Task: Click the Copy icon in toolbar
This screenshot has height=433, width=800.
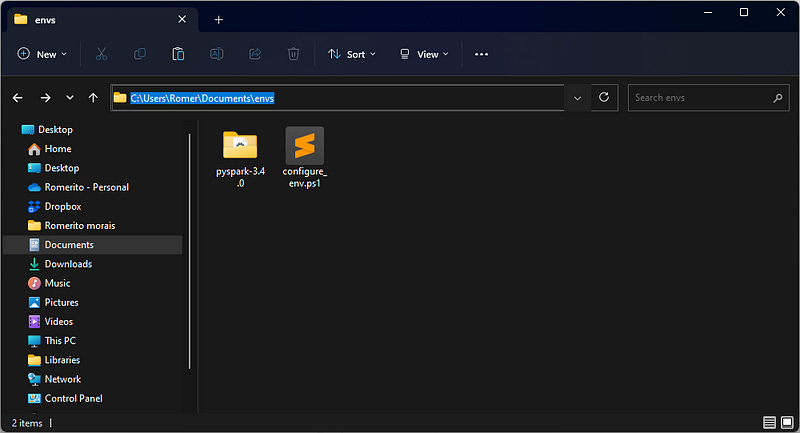Action: 140,54
